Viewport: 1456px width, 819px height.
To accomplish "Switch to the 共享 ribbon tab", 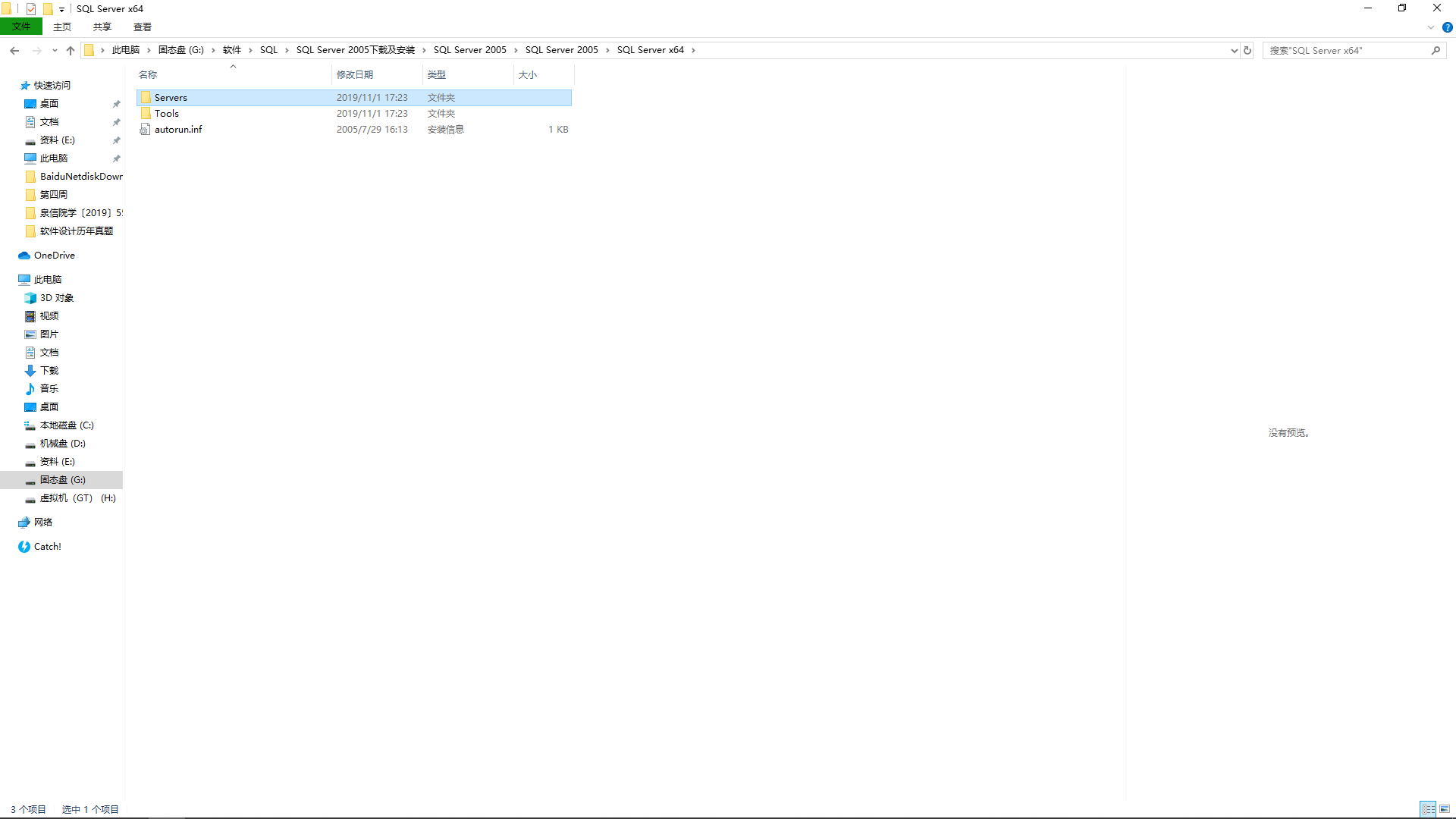I will tap(102, 27).
